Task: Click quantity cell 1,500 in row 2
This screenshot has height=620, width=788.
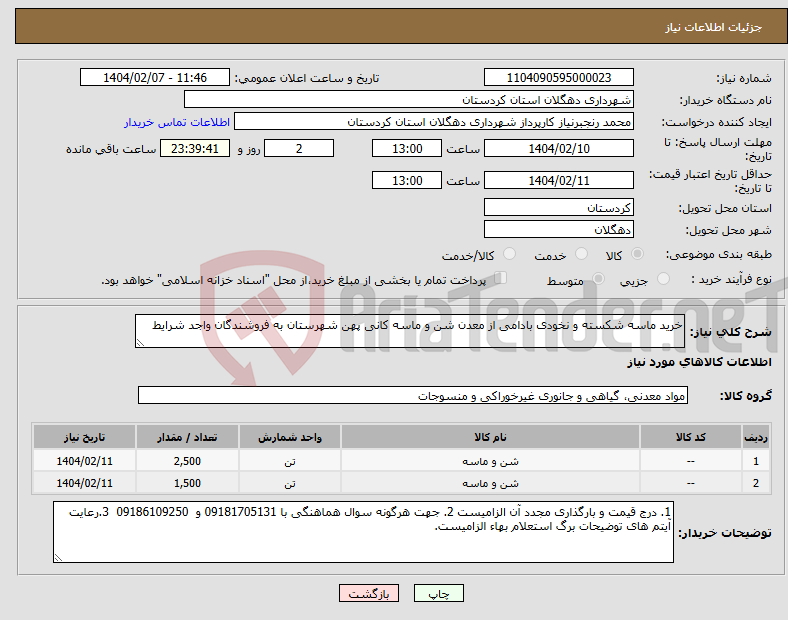Action: 187,483
